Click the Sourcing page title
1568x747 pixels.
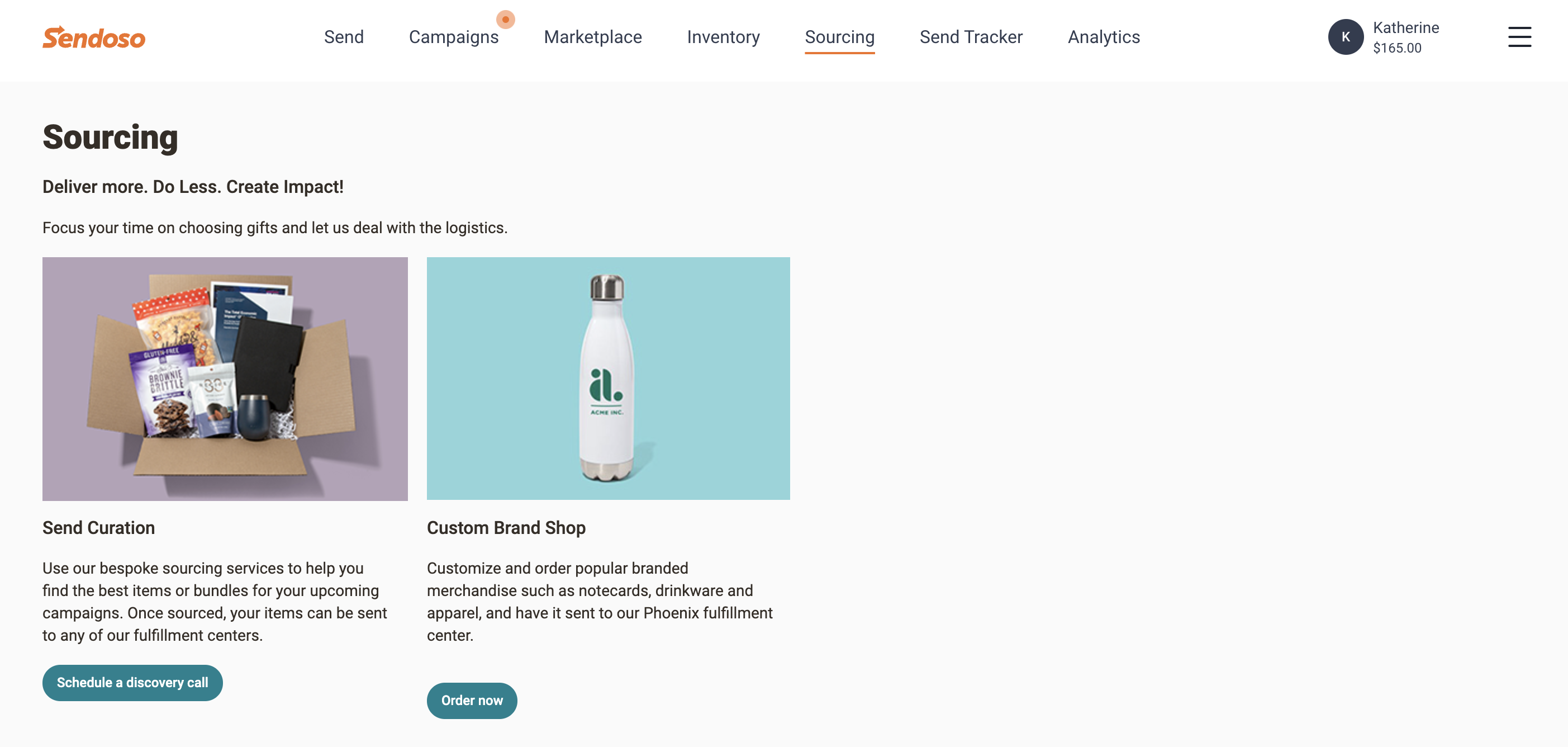[x=110, y=137]
